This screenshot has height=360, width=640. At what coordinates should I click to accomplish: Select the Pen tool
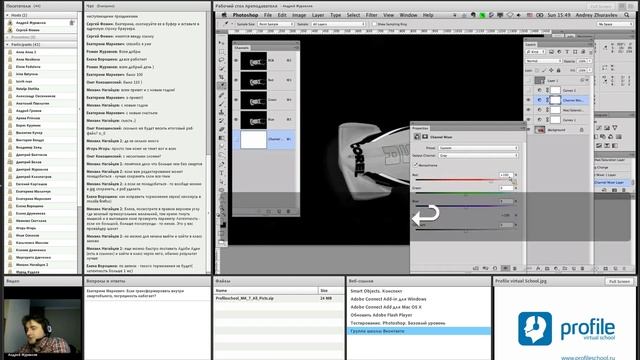(x=222, y=164)
